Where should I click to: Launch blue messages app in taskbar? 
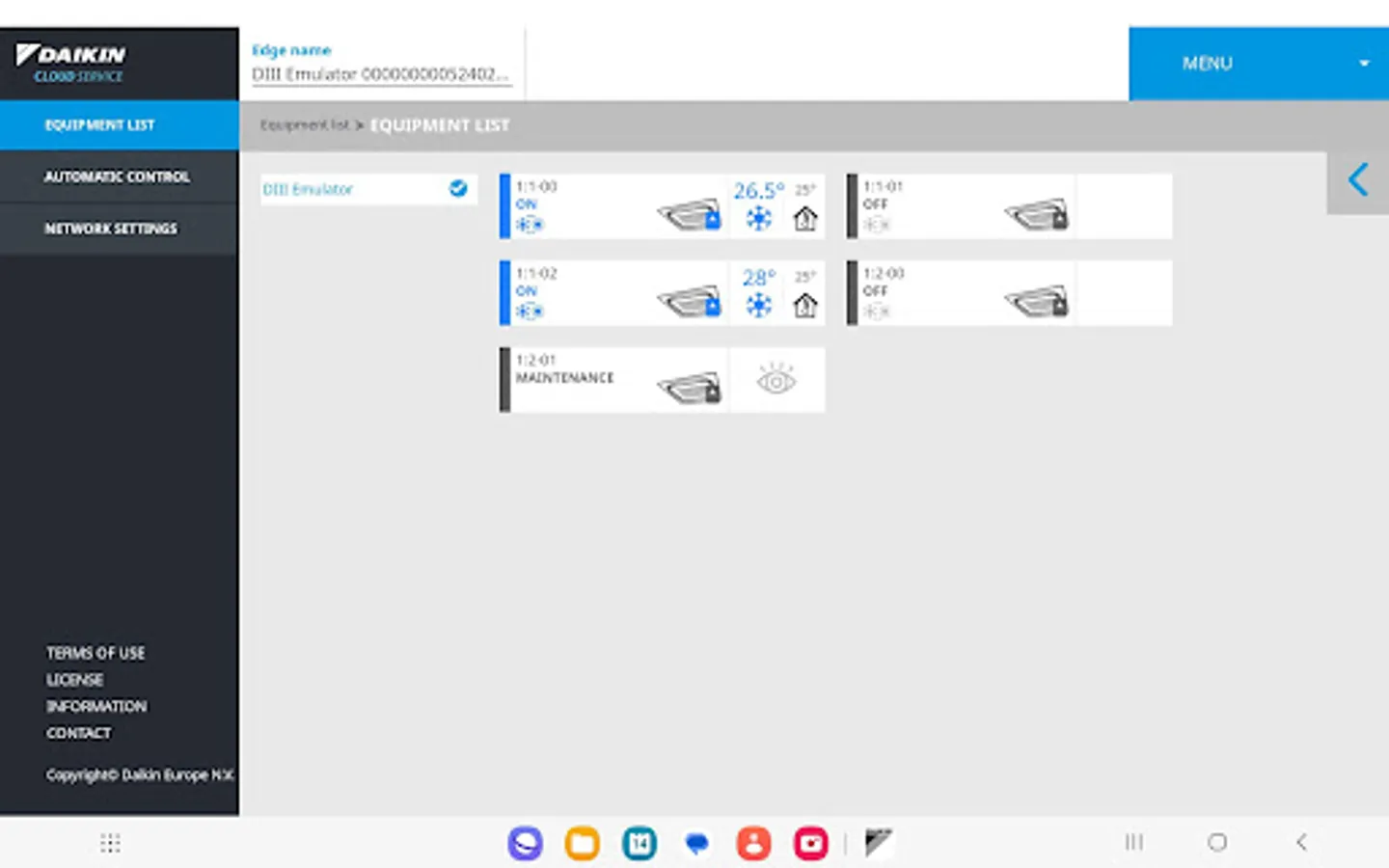pyautogui.click(x=696, y=844)
